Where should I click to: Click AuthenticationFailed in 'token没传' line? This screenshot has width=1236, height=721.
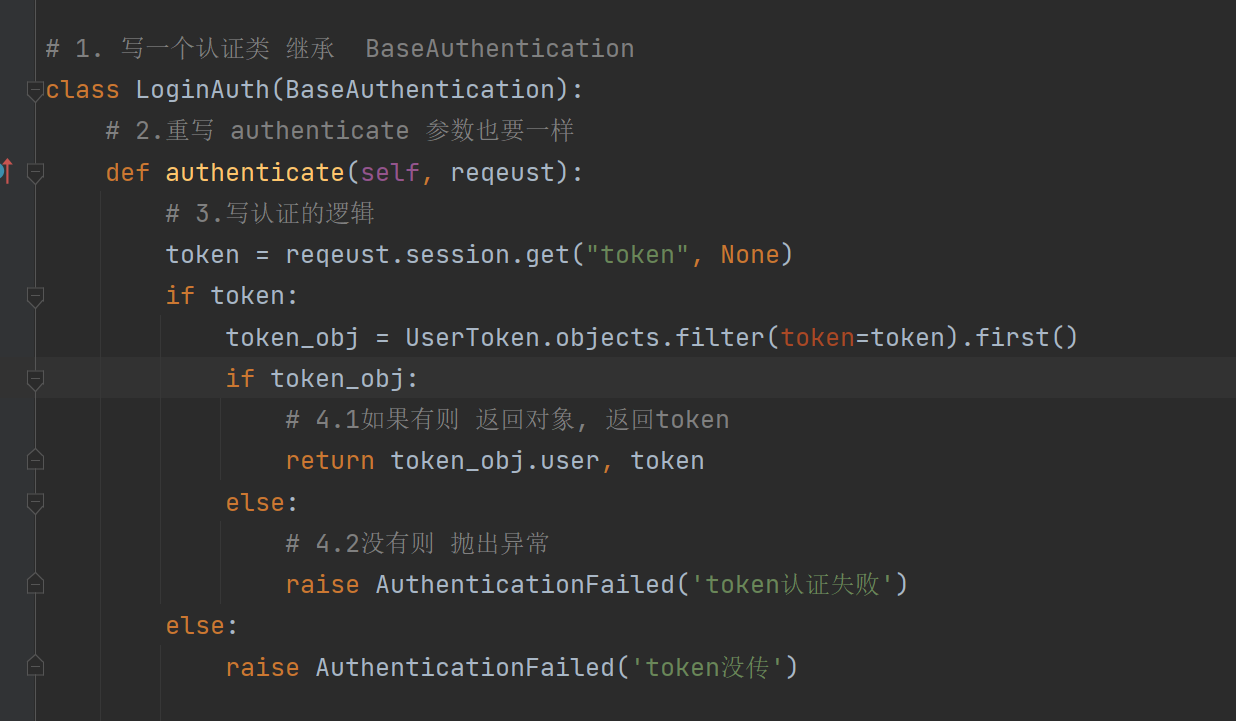tap(465, 667)
